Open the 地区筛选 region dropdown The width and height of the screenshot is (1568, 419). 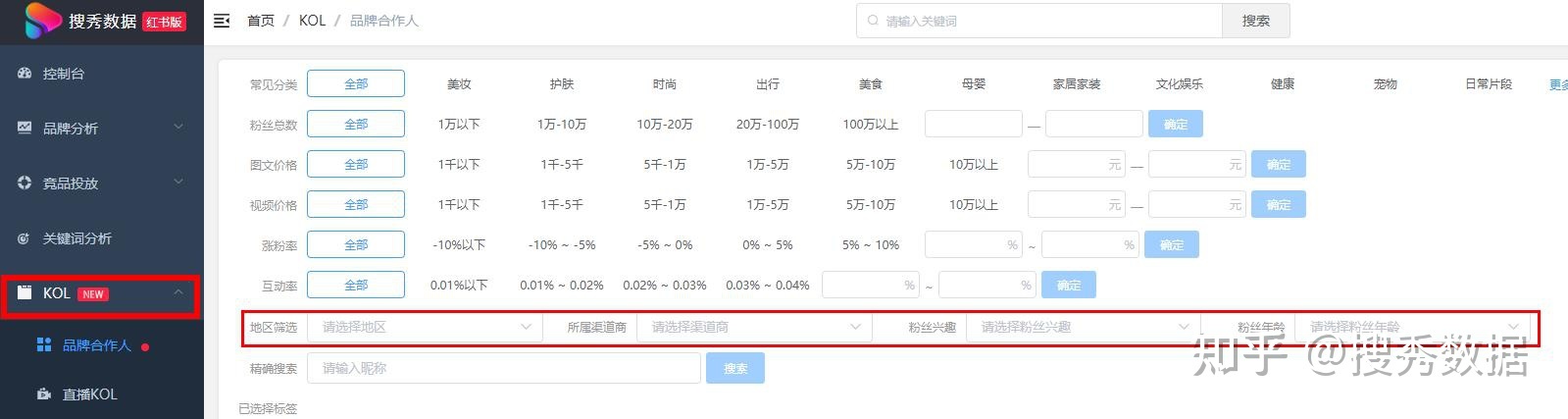pos(425,327)
